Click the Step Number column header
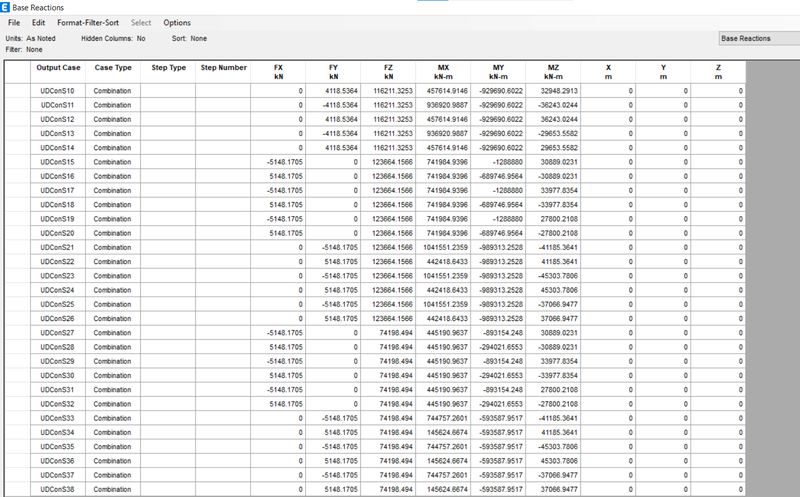The width and height of the screenshot is (800, 497). click(223, 72)
